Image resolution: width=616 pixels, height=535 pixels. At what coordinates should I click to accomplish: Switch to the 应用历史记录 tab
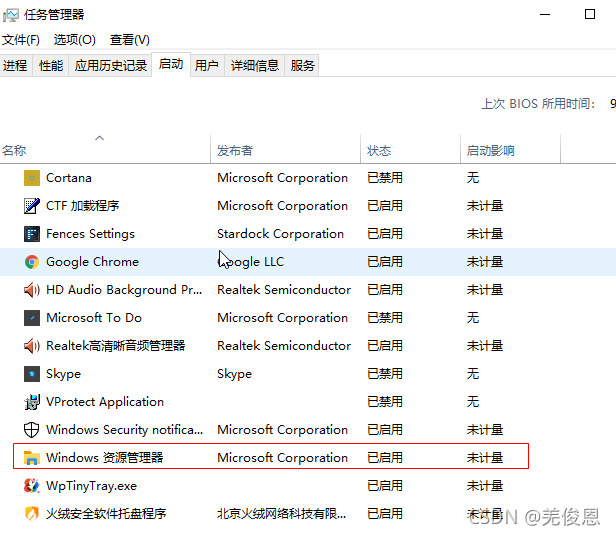tap(110, 65)
